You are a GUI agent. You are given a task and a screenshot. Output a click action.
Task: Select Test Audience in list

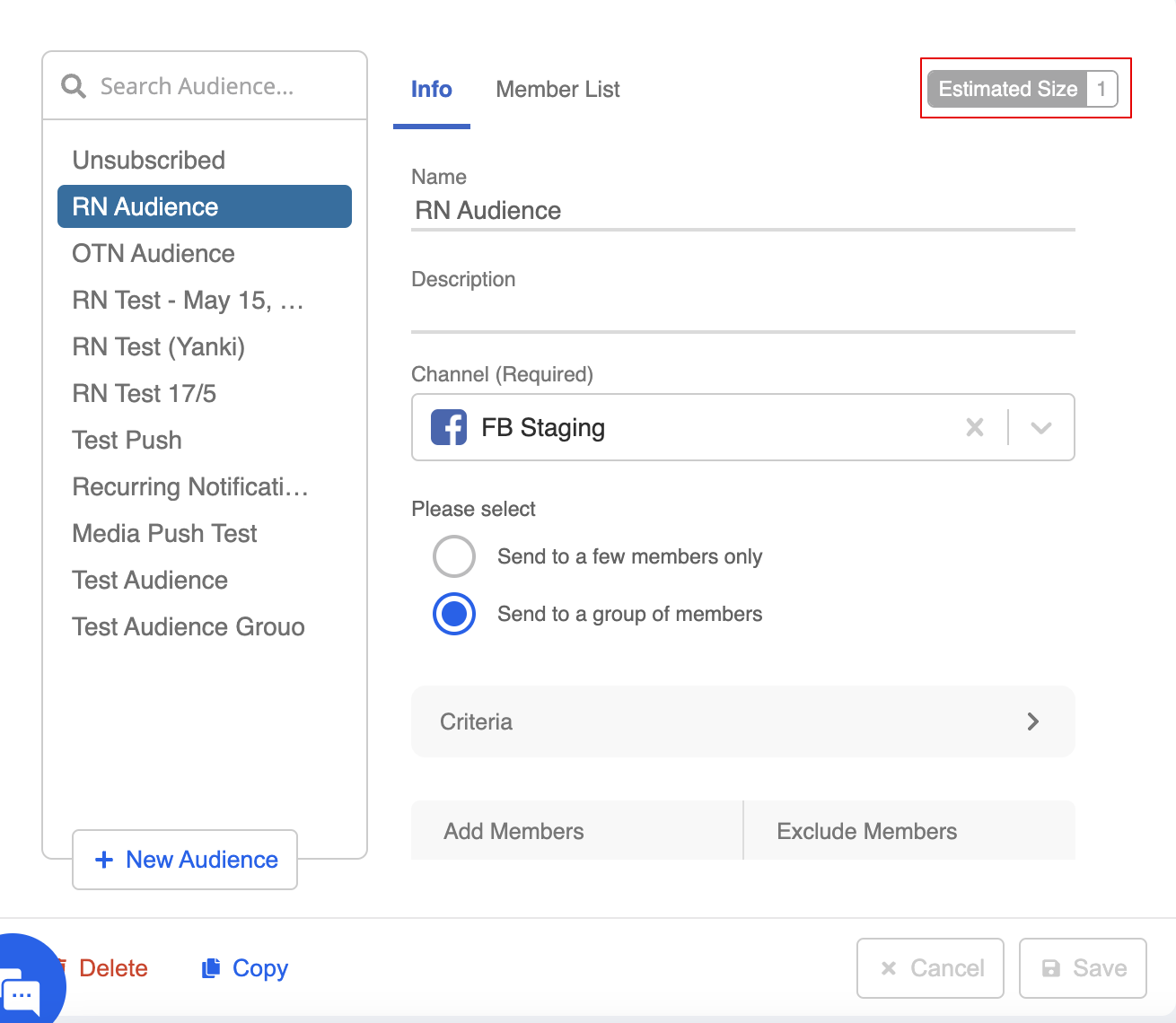205,580
